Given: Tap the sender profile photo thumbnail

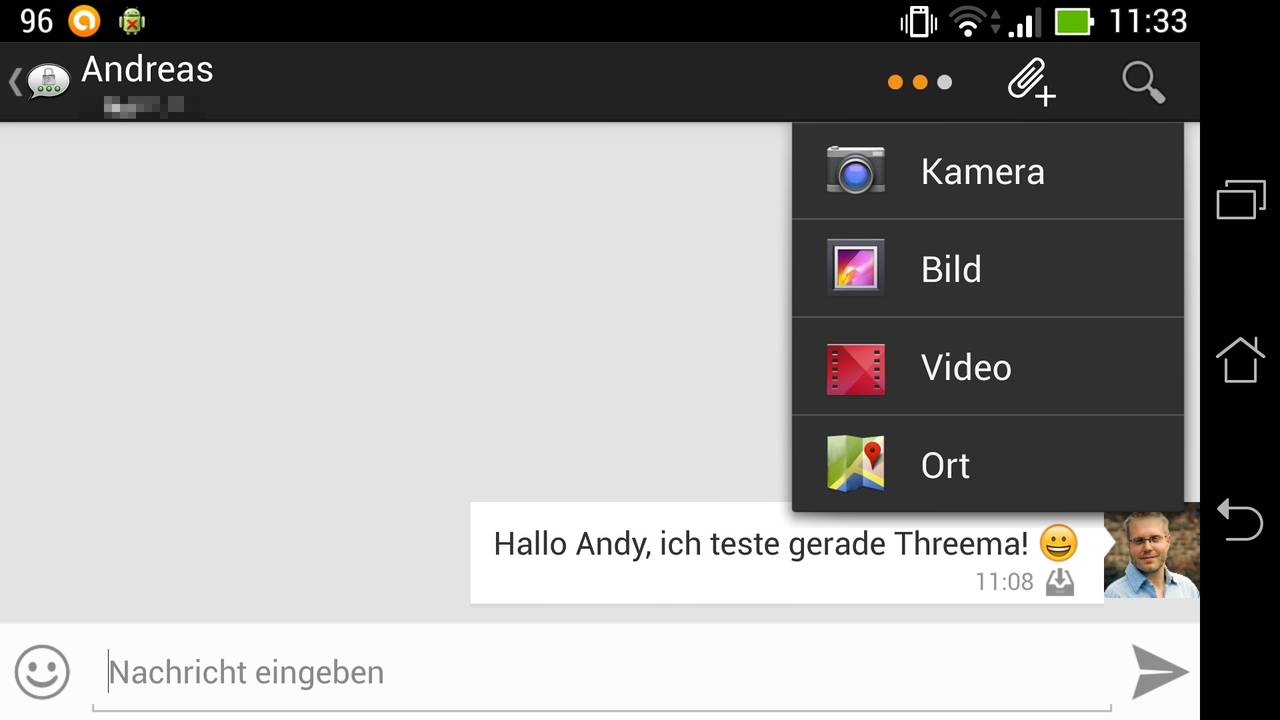Looking at the screenshot, I should tap(1152, 554).
